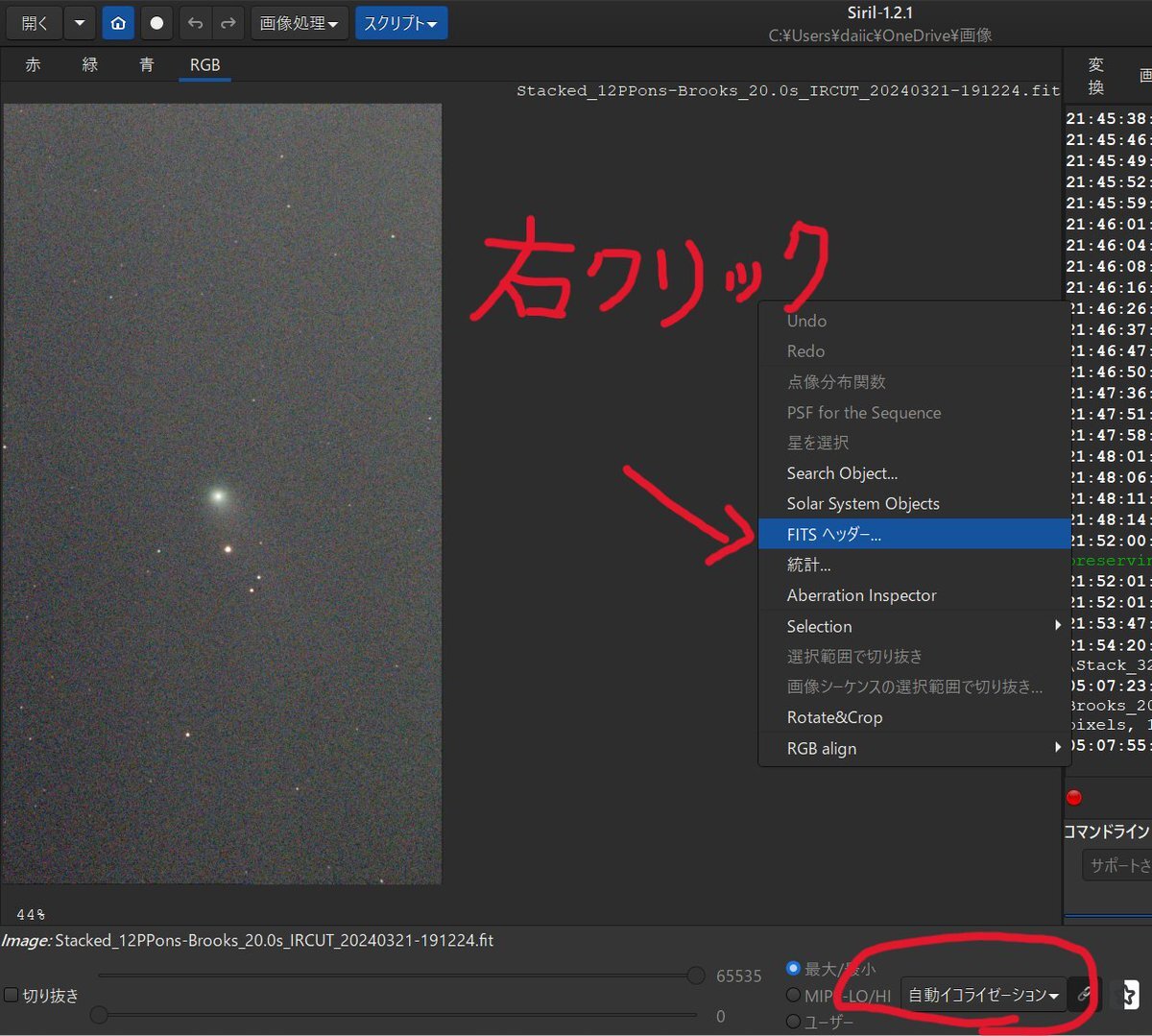
Task: Click the red stop circle icon in console panel
Action: pos(1074,797)
